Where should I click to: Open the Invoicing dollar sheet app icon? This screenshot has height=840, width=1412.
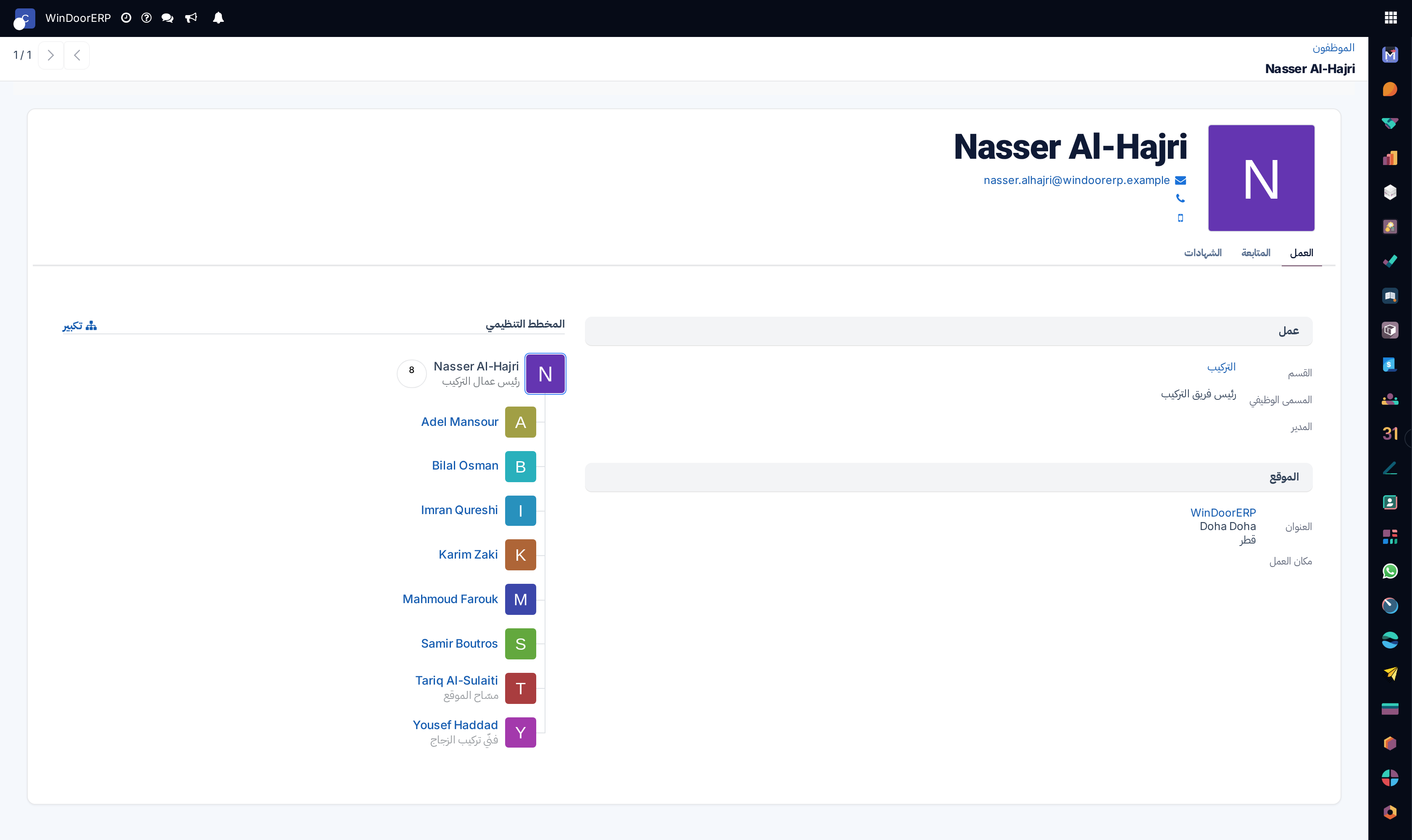(x=1390, y=365)
